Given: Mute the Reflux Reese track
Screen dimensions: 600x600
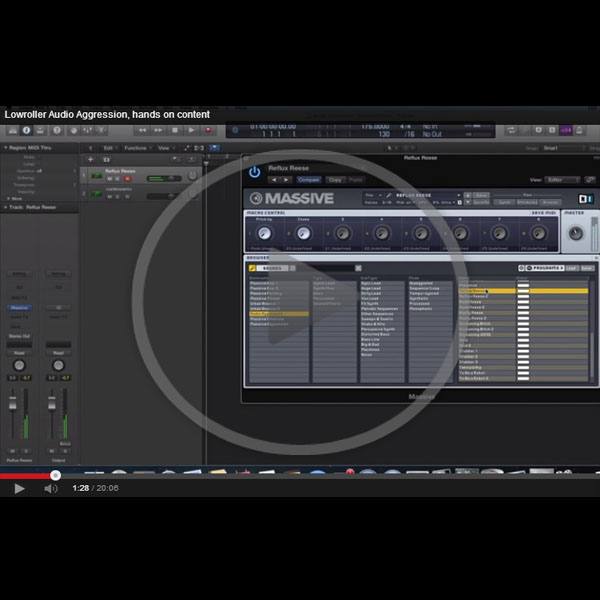Looking at the screenshot, I should click(x=110, y=179).
